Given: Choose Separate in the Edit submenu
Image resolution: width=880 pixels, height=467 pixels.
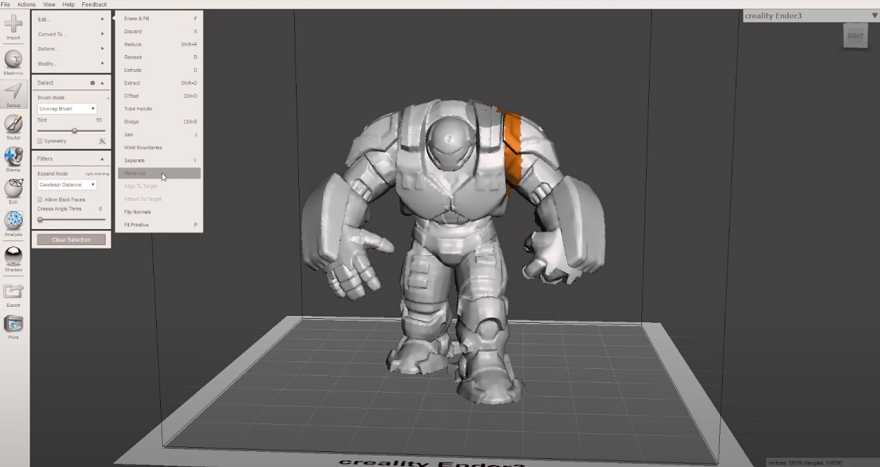Looking at the screenshot, I should tap(159, 161).
